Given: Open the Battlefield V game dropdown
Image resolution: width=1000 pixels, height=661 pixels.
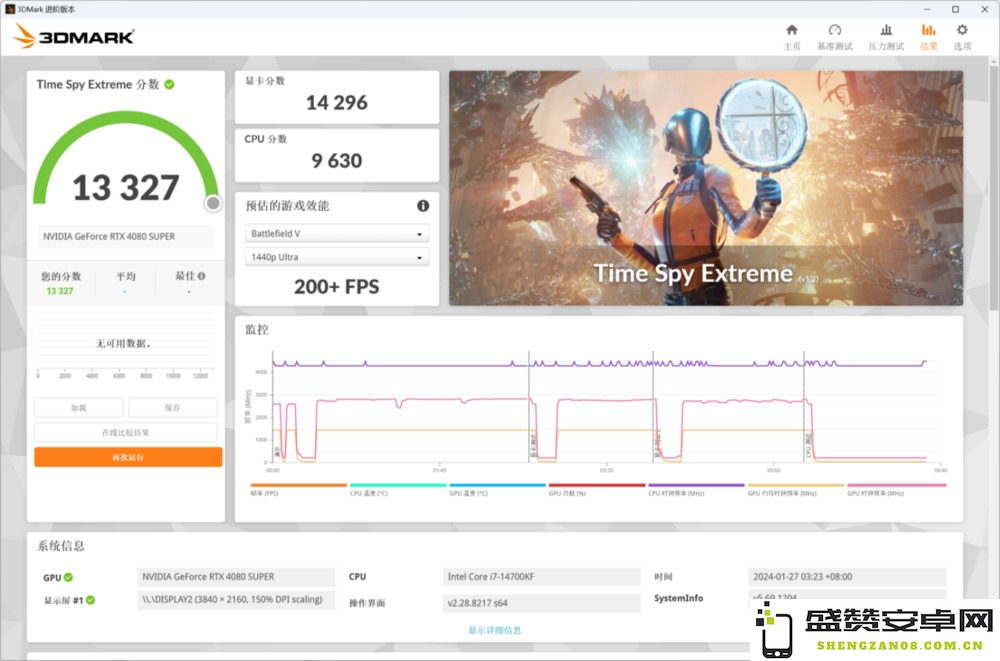Looking at the screenshot, I should pos(337,234).
